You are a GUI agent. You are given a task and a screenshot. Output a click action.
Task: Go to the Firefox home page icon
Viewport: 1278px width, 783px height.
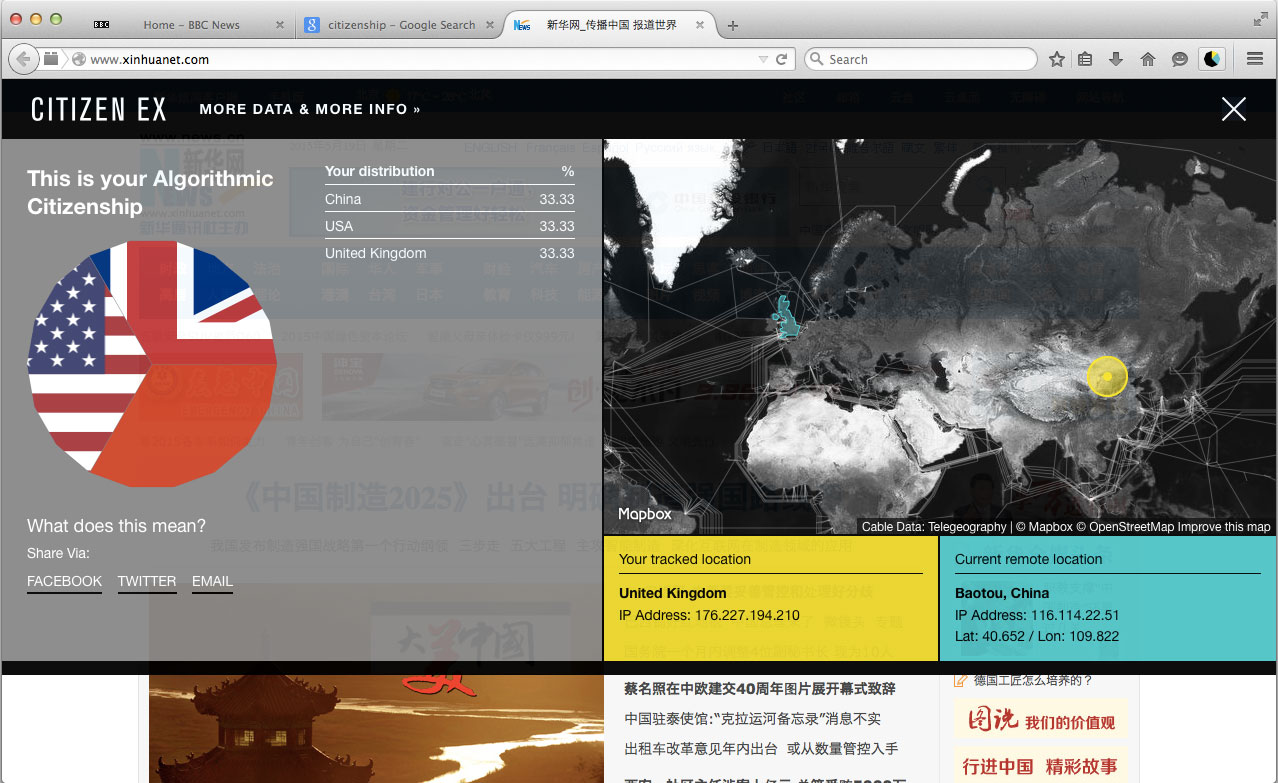1148,59
